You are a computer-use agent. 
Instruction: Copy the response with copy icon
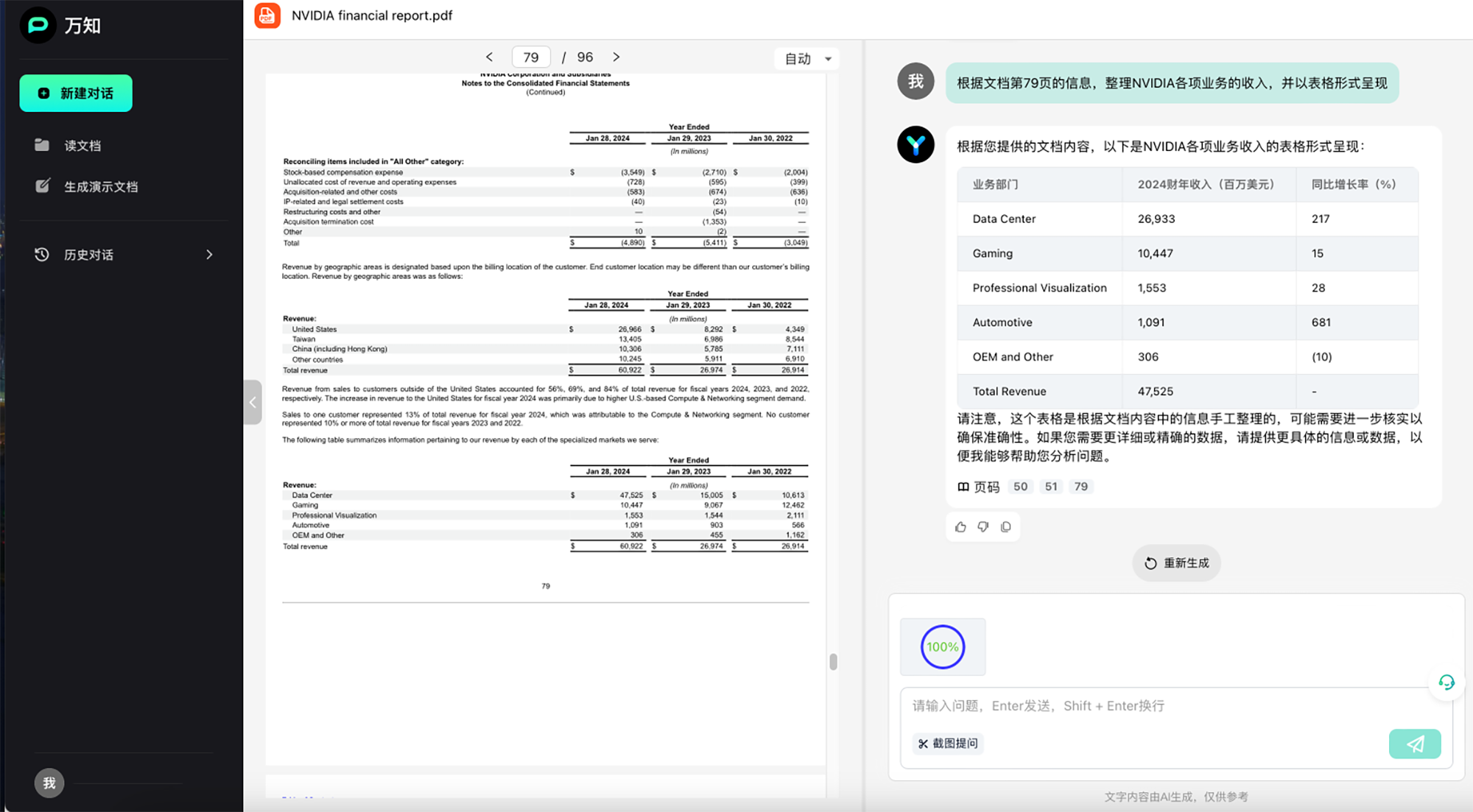pyautogui.click(x=1006, y=527)
